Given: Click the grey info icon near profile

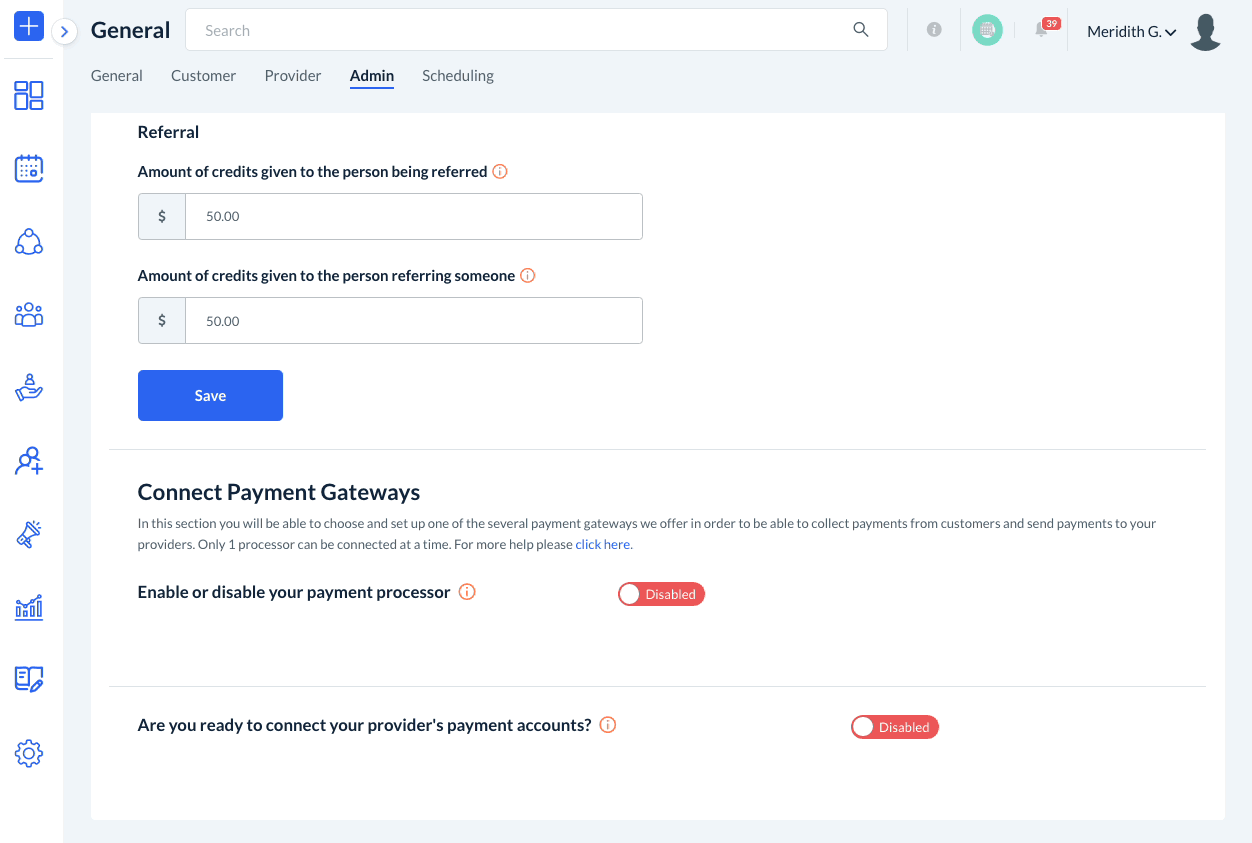Looking at the screenshot, I should [934, 29].
